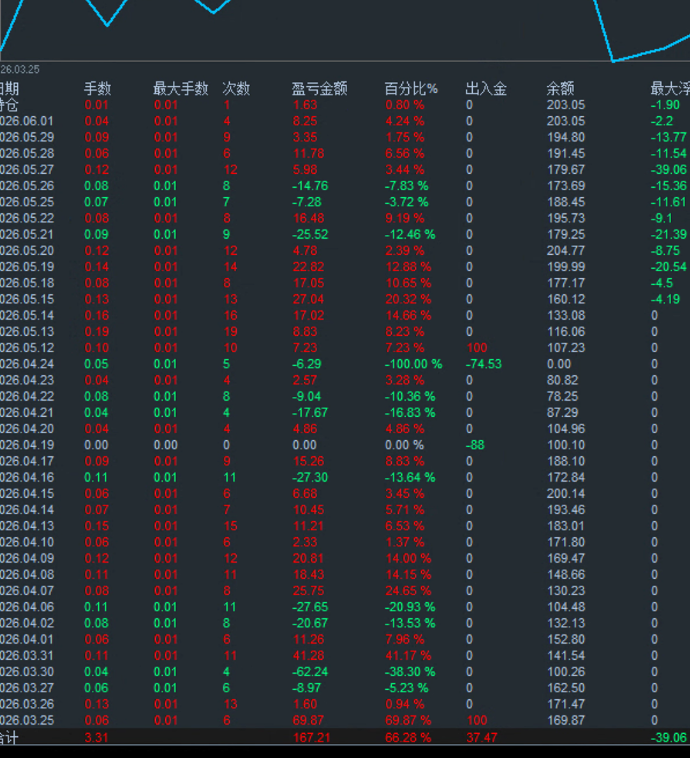Click the 余额 column header
The height and width of the screenshot is (758, 690).
560,88
